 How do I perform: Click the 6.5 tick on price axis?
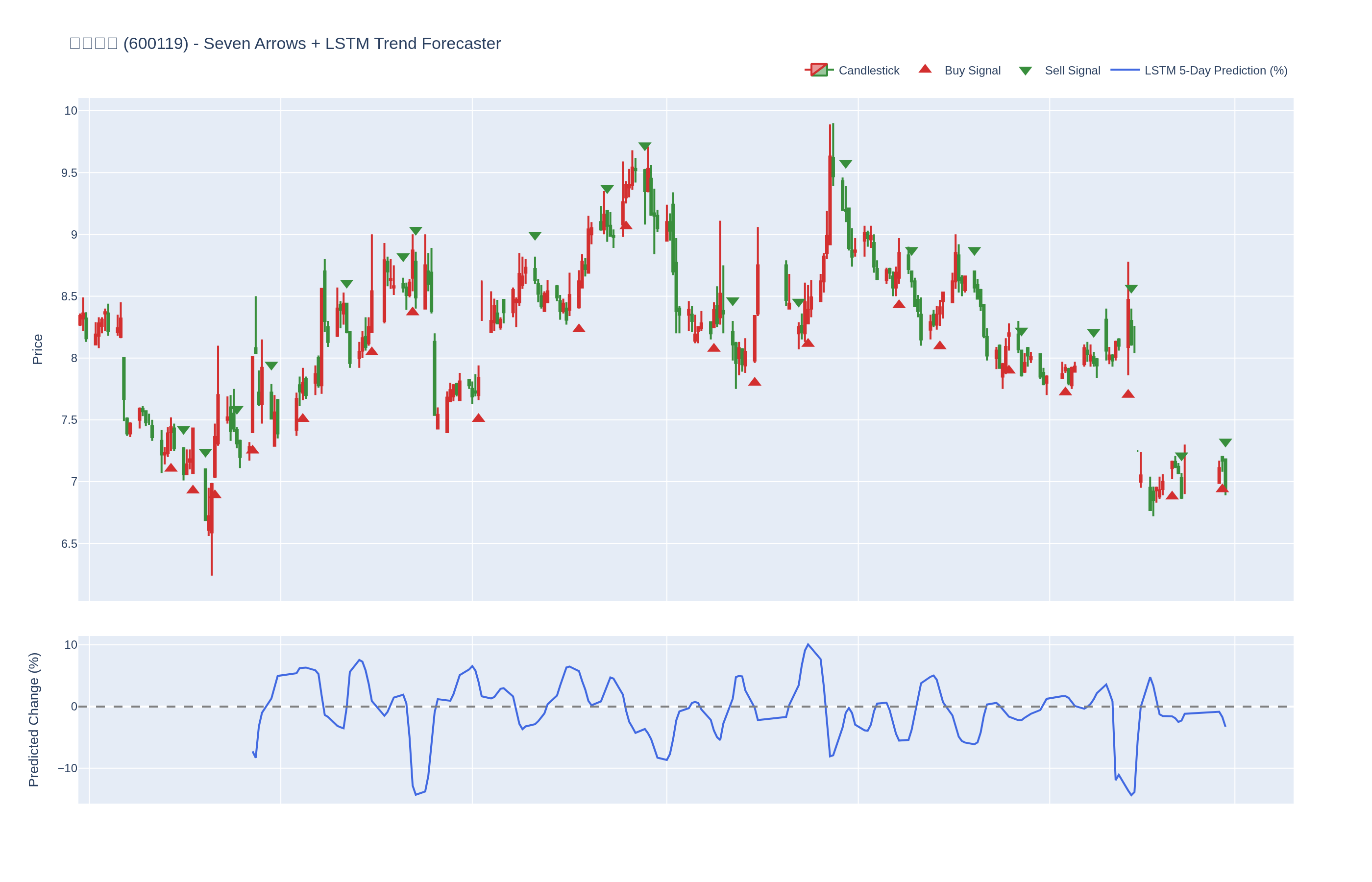tap(69, 543)
